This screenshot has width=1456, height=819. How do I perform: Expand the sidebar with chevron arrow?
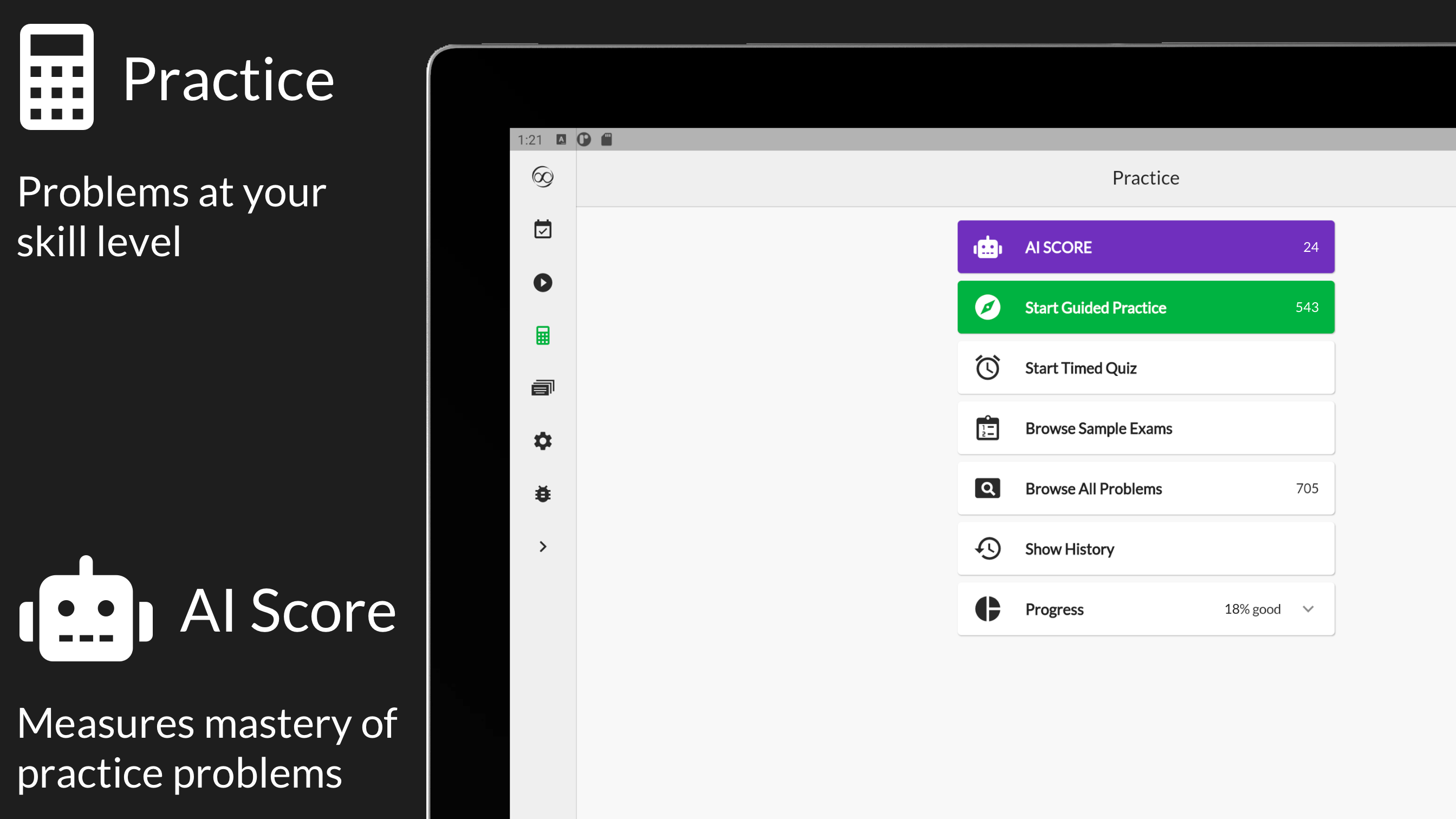(x=543, y=547)
